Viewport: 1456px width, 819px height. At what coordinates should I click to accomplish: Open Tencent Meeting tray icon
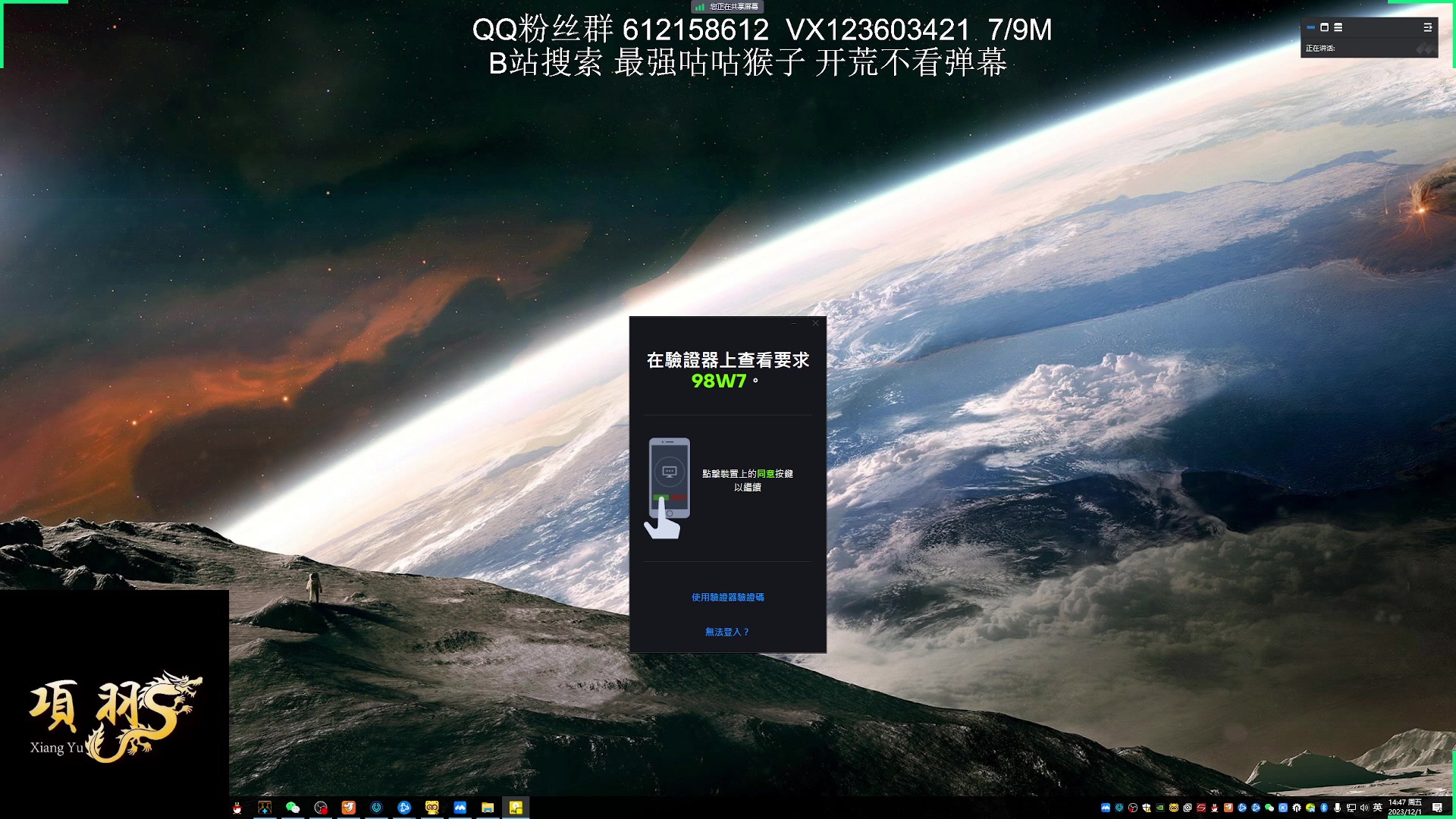click(x=1106, y=808)
